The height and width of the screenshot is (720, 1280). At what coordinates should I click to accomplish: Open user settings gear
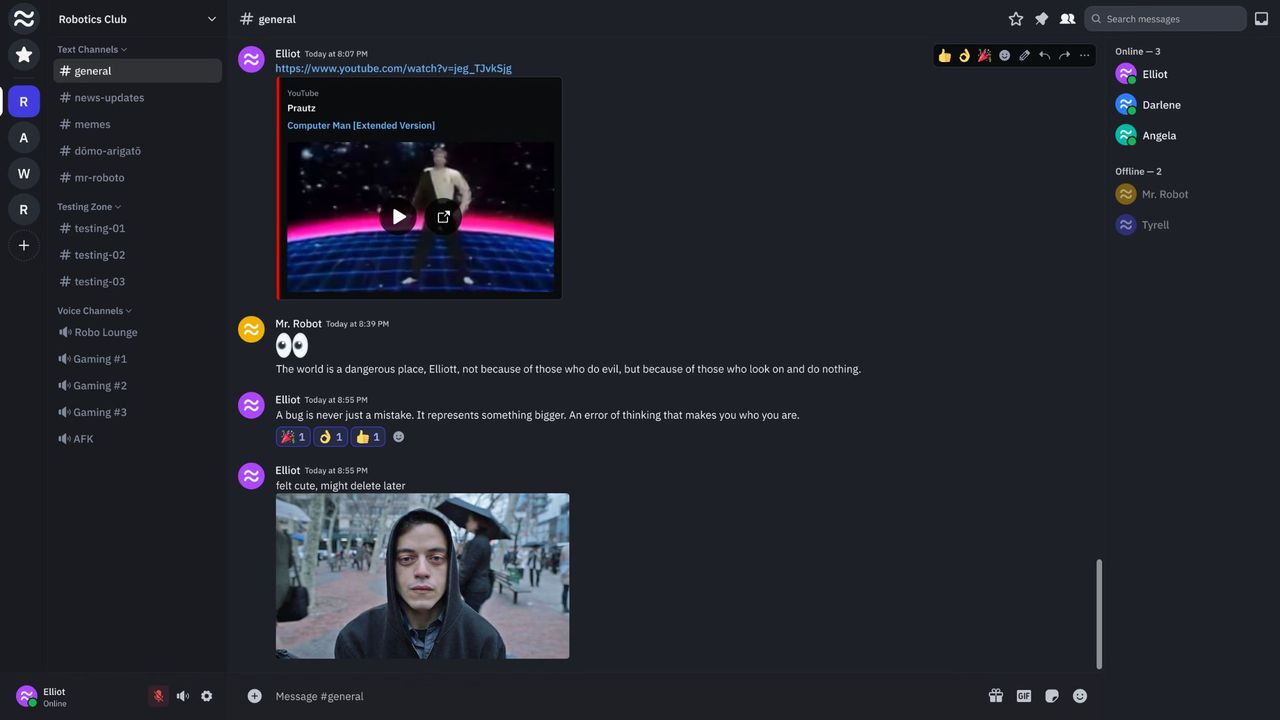coord(206,695)
